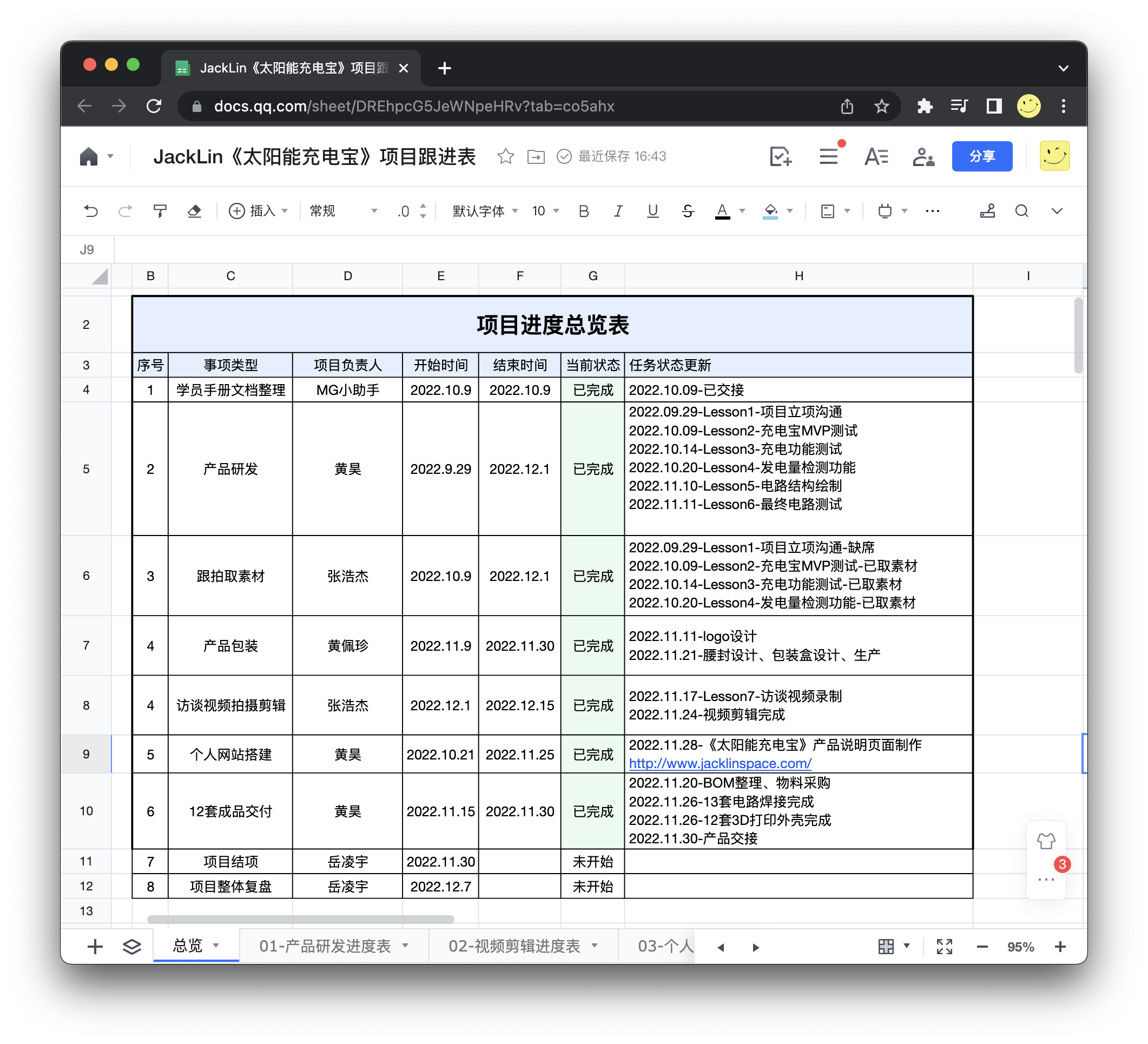Add a new sheet with plus icon

tap(95, 946)
